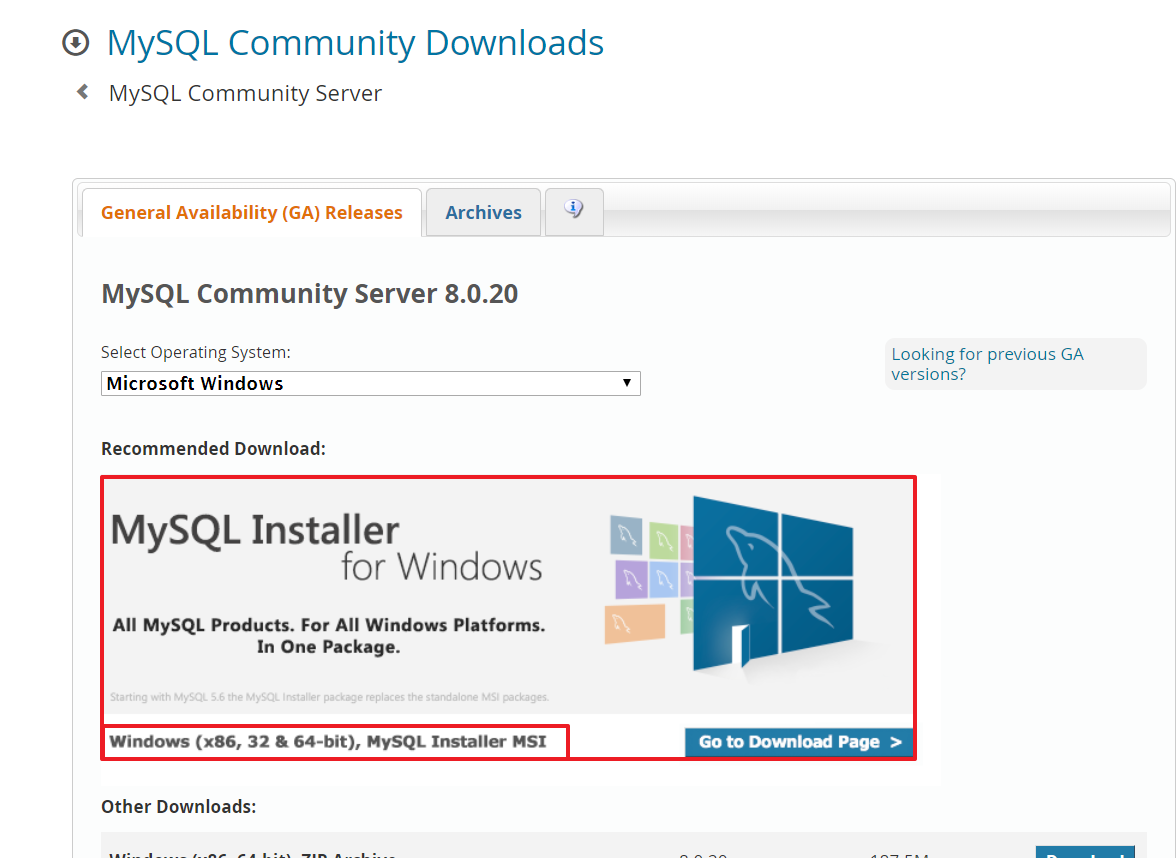Click the purple product tile in banner
This screenshot has height=858, width=1176.
(630, 579)
